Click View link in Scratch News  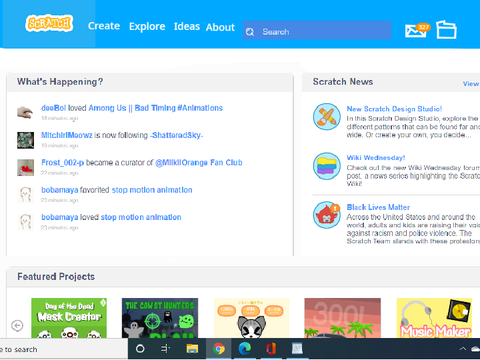pos(471,84)
